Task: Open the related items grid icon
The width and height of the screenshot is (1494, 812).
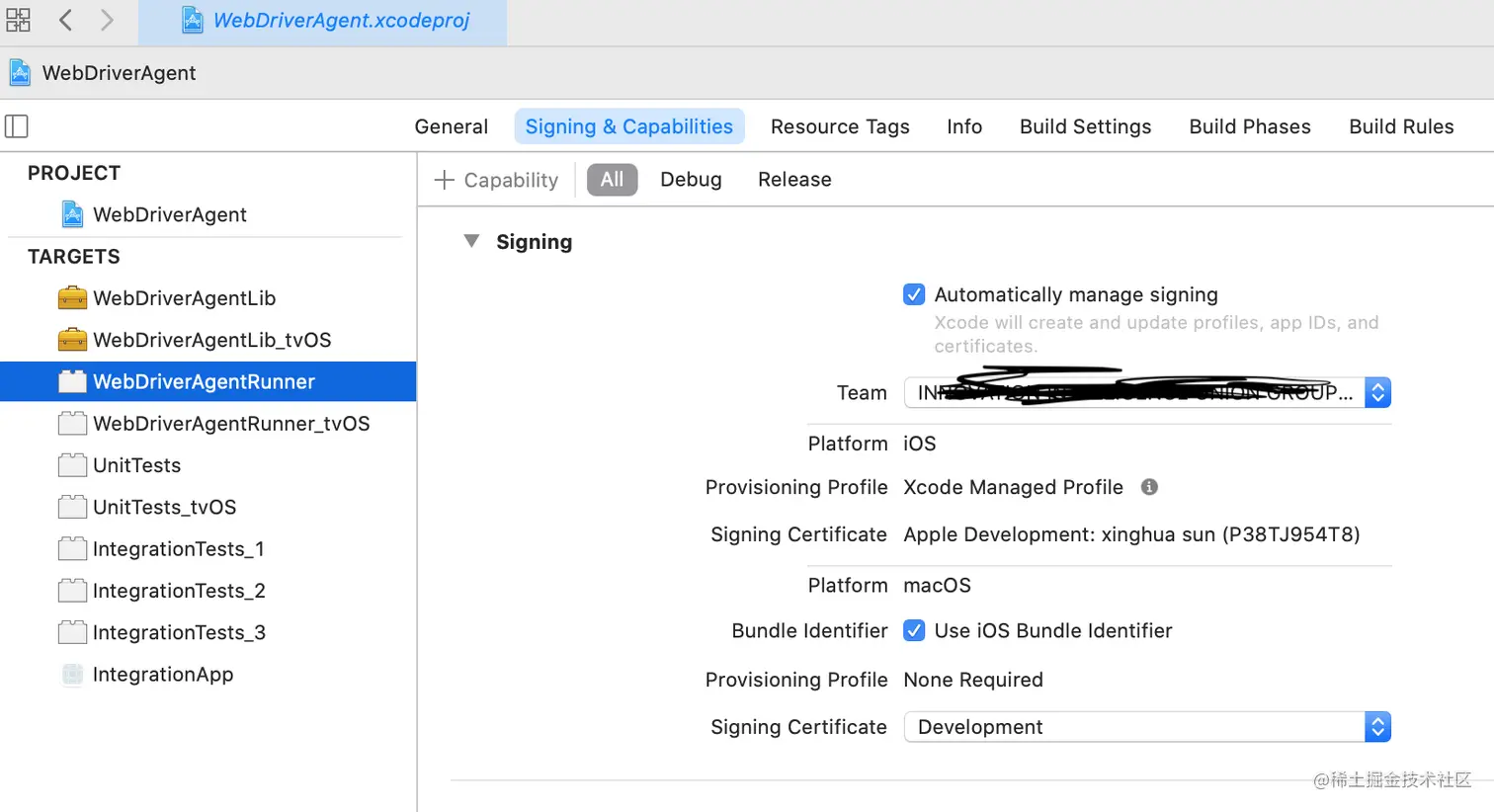Action: [18, 20]
